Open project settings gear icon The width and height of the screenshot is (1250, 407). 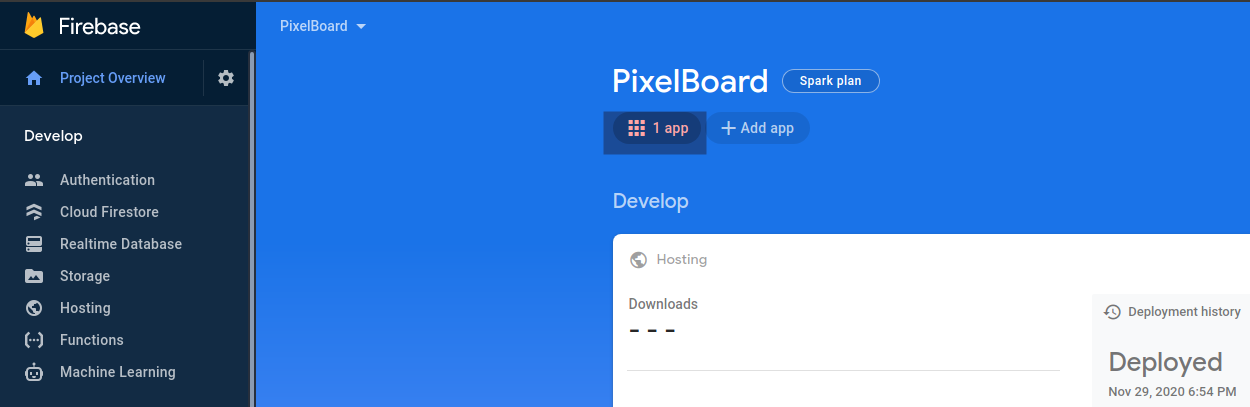click(x=226, y=78)
